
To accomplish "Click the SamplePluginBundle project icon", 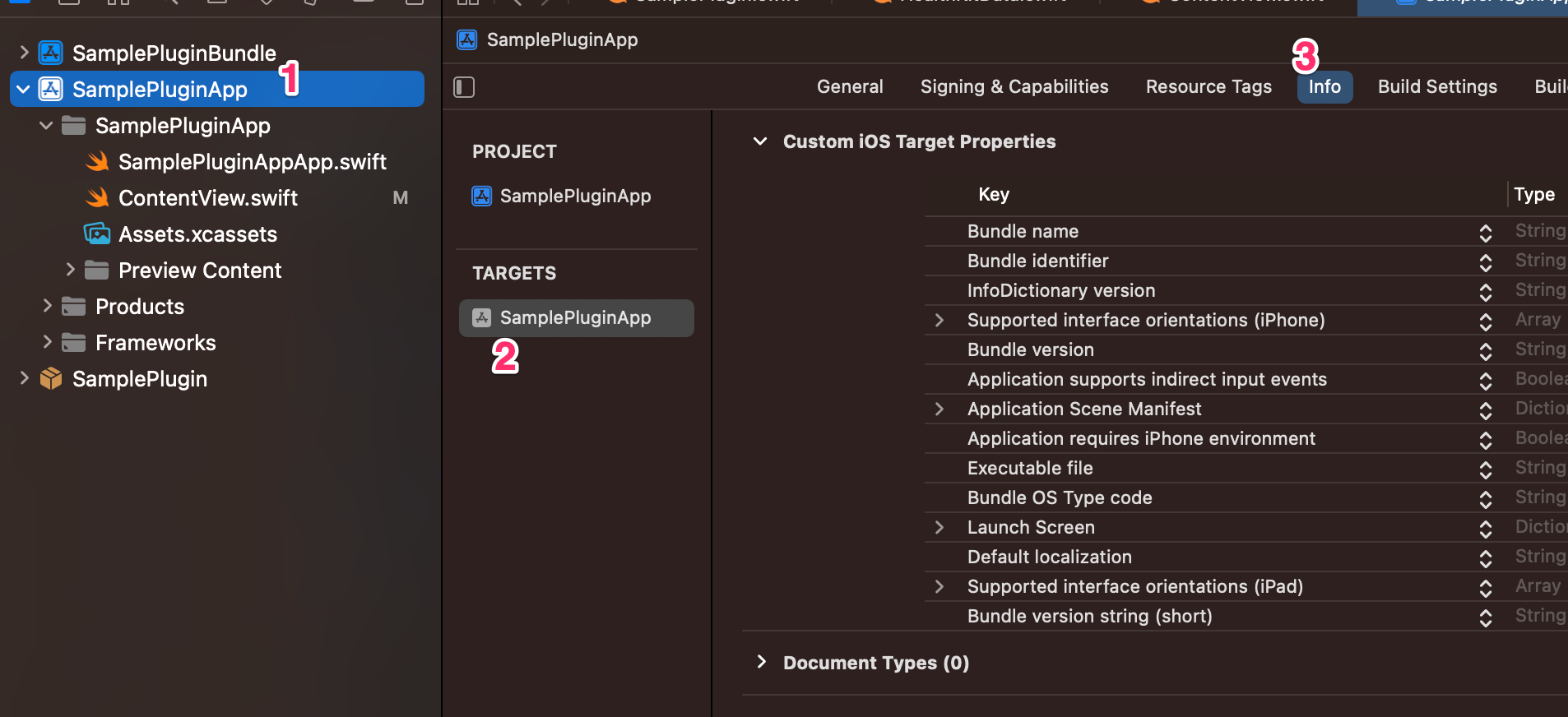I will [x=51, y=53].
